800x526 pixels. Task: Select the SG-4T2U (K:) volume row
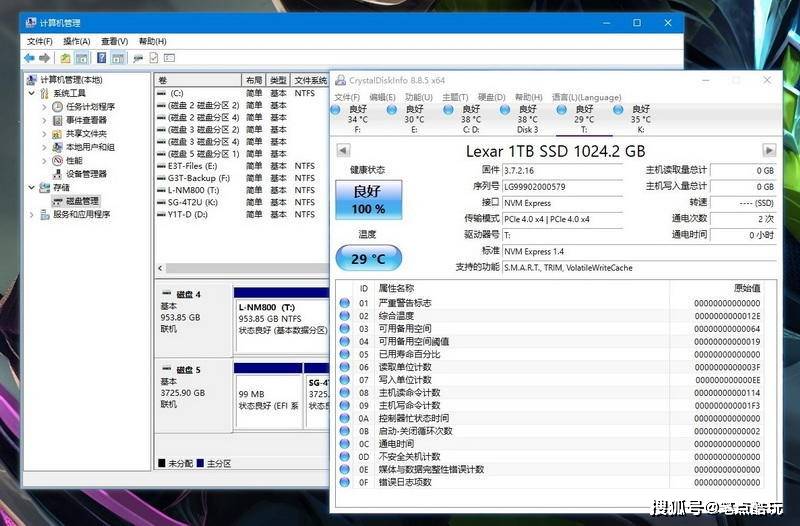(242, 203)
